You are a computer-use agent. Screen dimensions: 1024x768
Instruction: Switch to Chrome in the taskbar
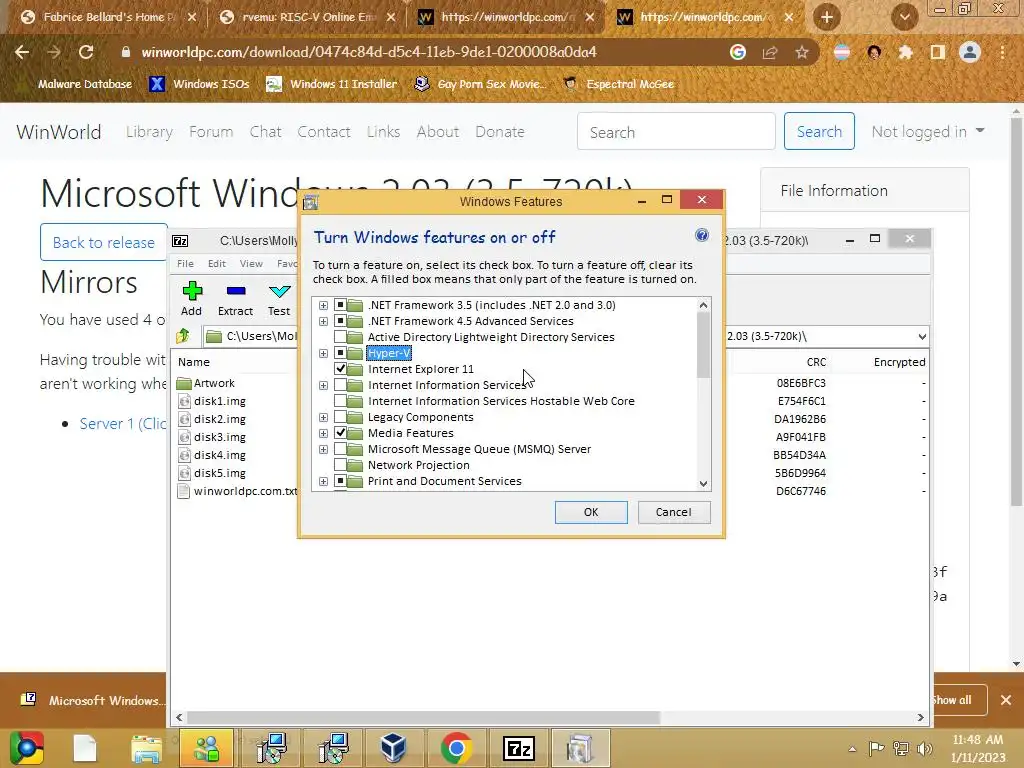click(x=456, y=748)
